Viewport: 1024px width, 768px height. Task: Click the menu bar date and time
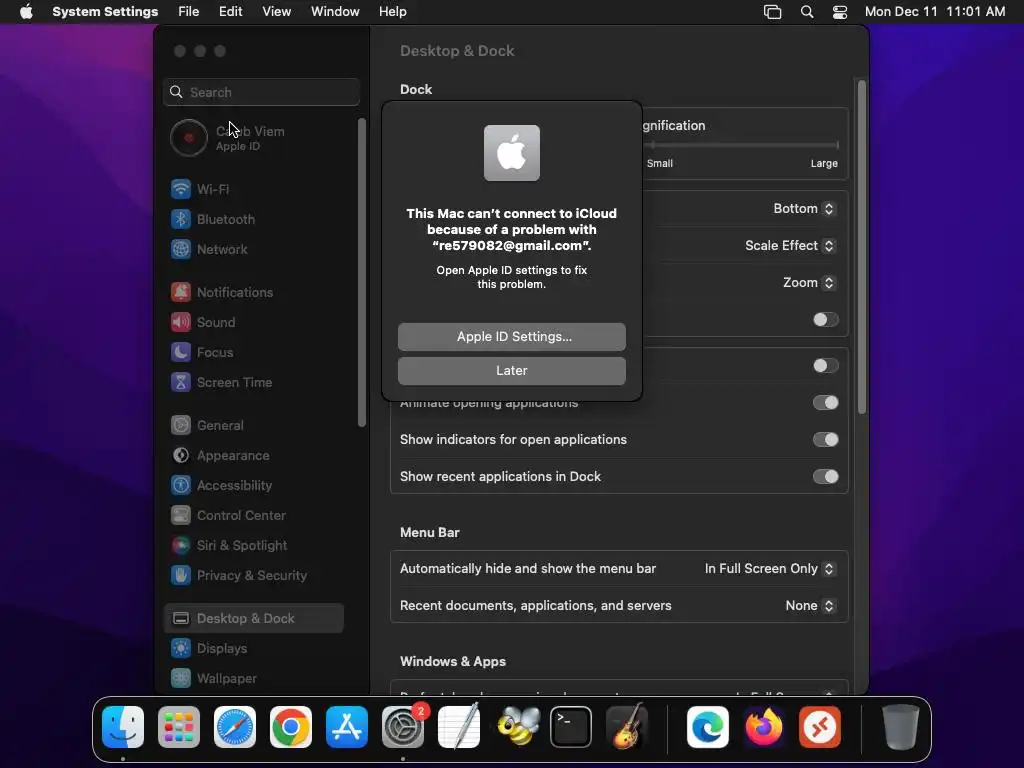point(935,12)
